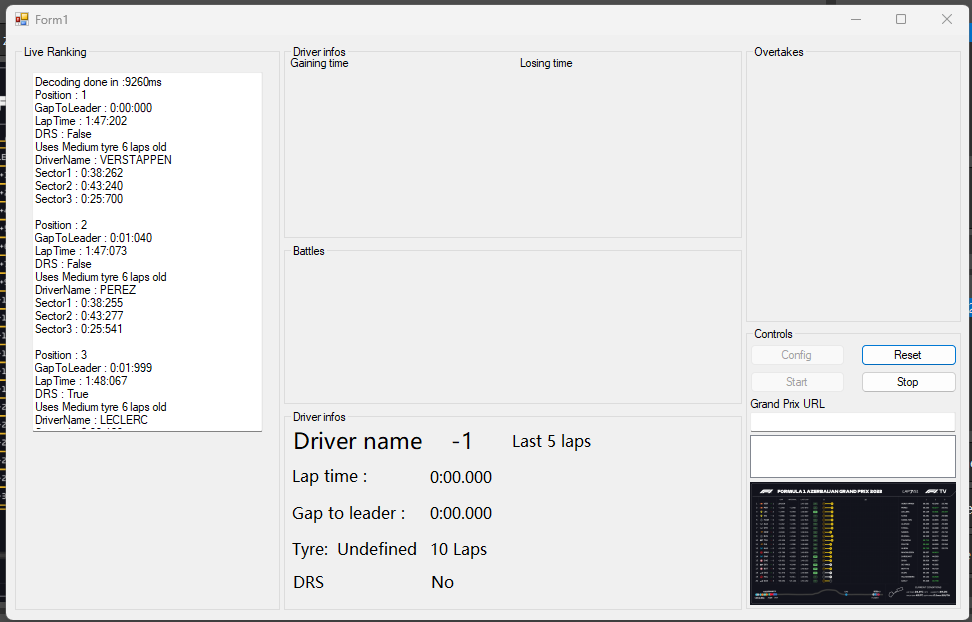Click the Gaining time column label
This screenshot has width=972, height=622.
point(319,64)
